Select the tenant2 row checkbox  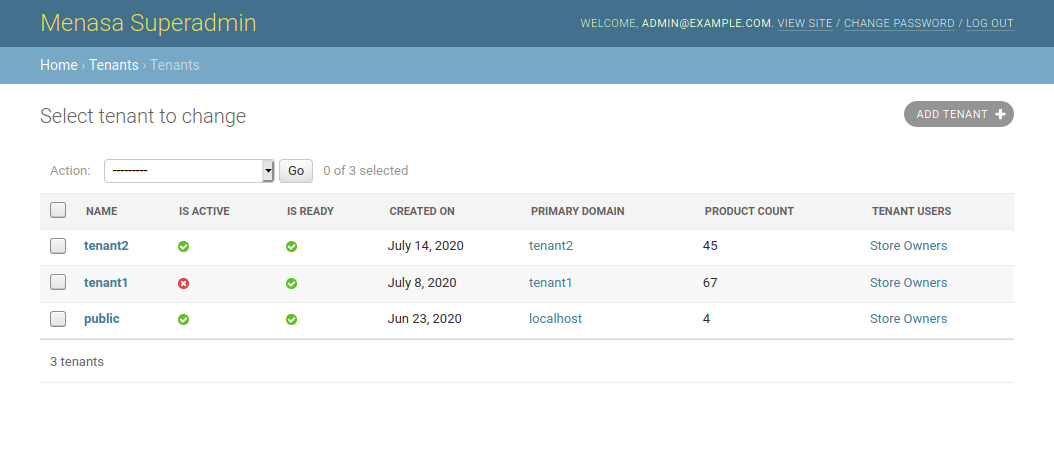58,245
